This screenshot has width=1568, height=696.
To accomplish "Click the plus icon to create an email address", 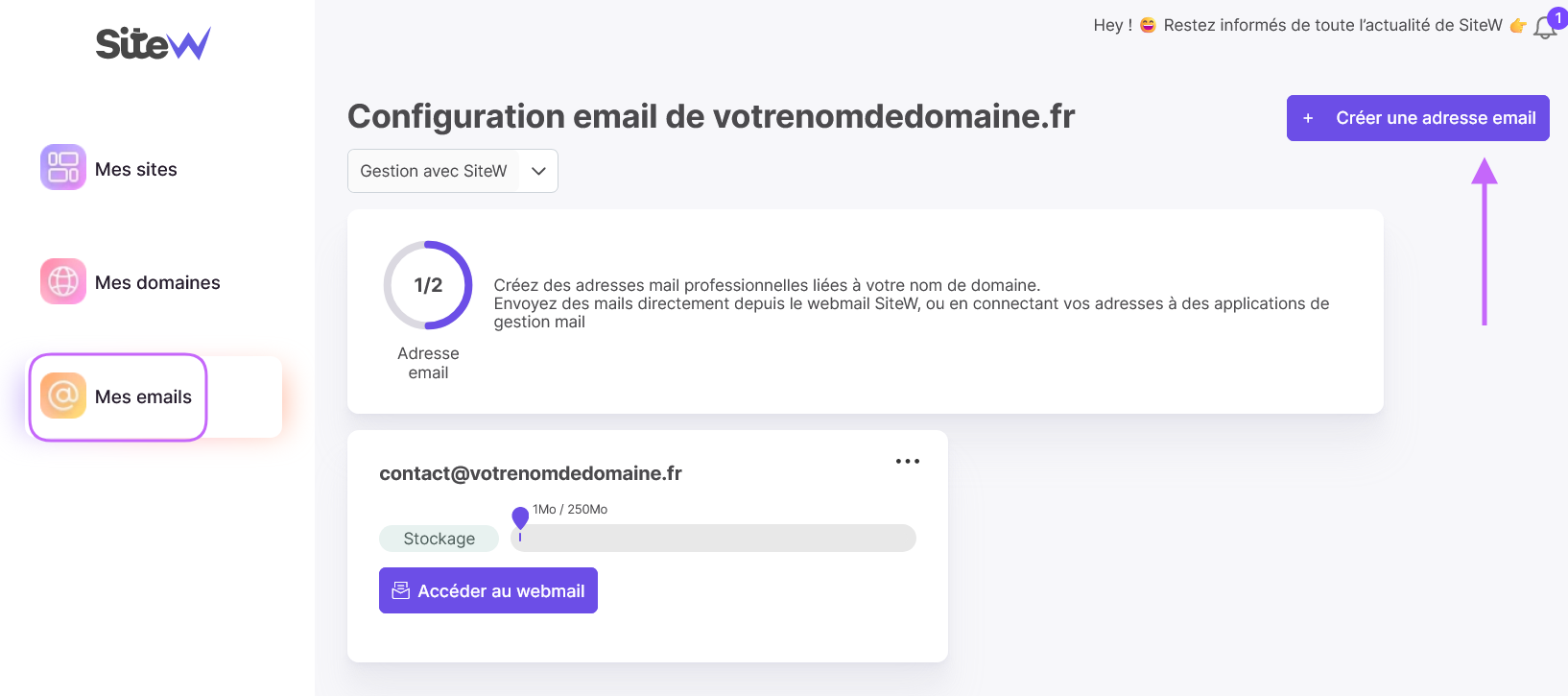I will (x=1308, y=118).
